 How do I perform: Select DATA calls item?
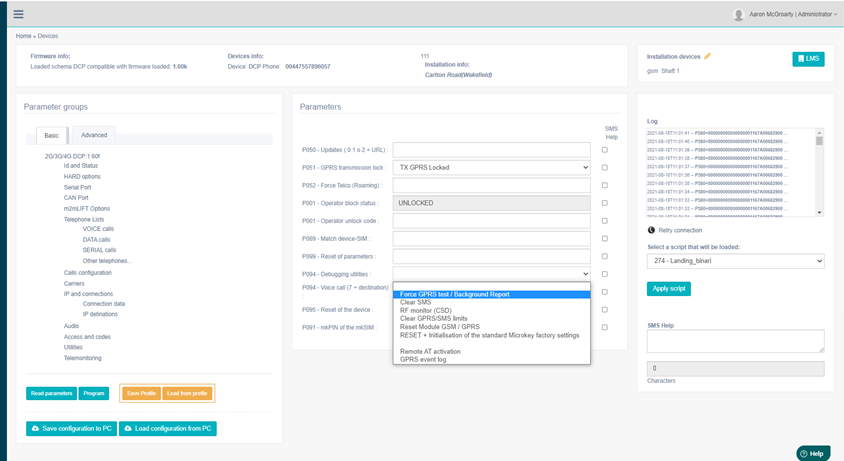[96, 240]
